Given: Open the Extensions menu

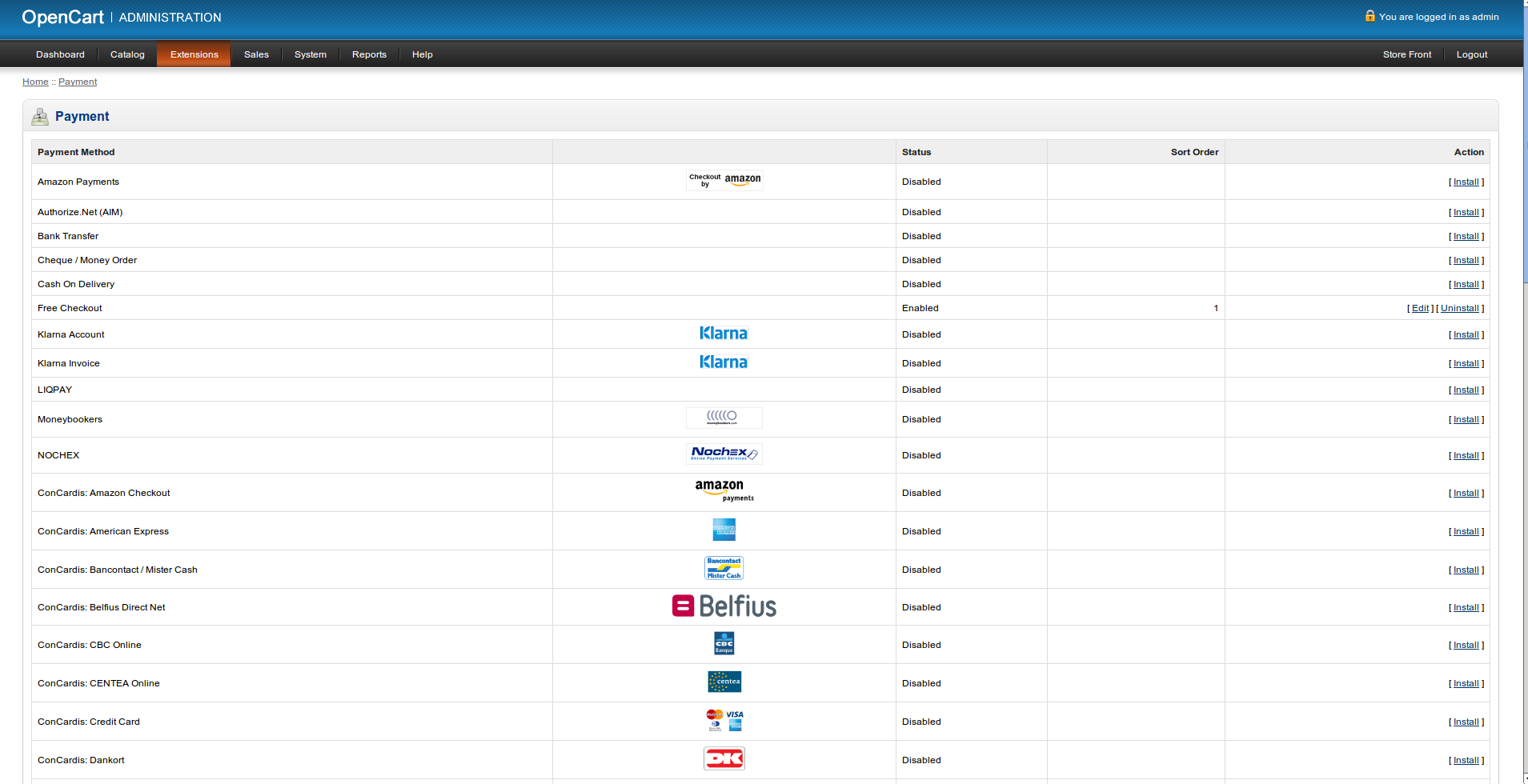Looking at the screenshot, I should (194, 54).
